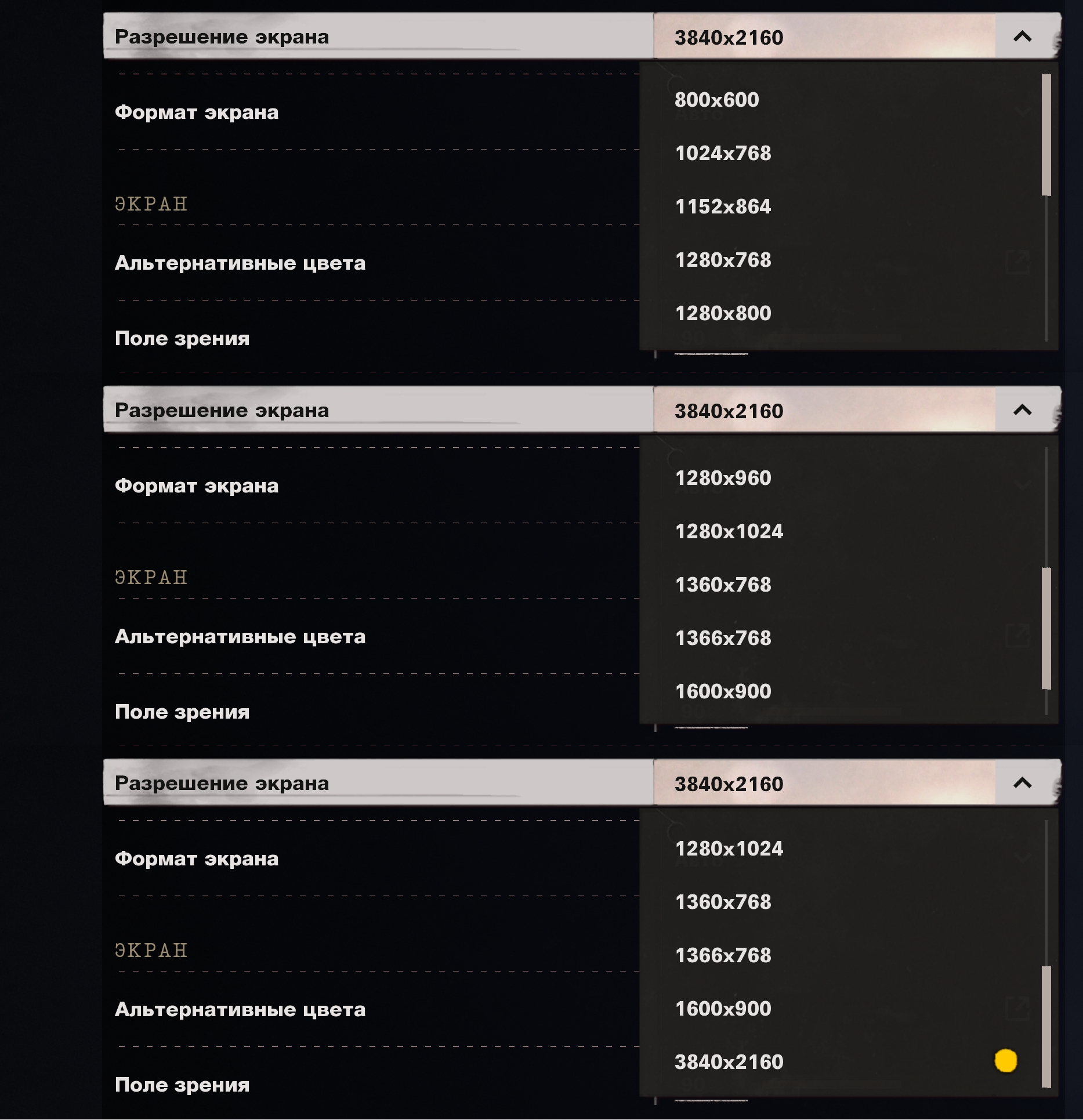Click the yellow dot beside the 3840x2160 option
Viewport: 1083px width, 1120px height.
1005,1061
